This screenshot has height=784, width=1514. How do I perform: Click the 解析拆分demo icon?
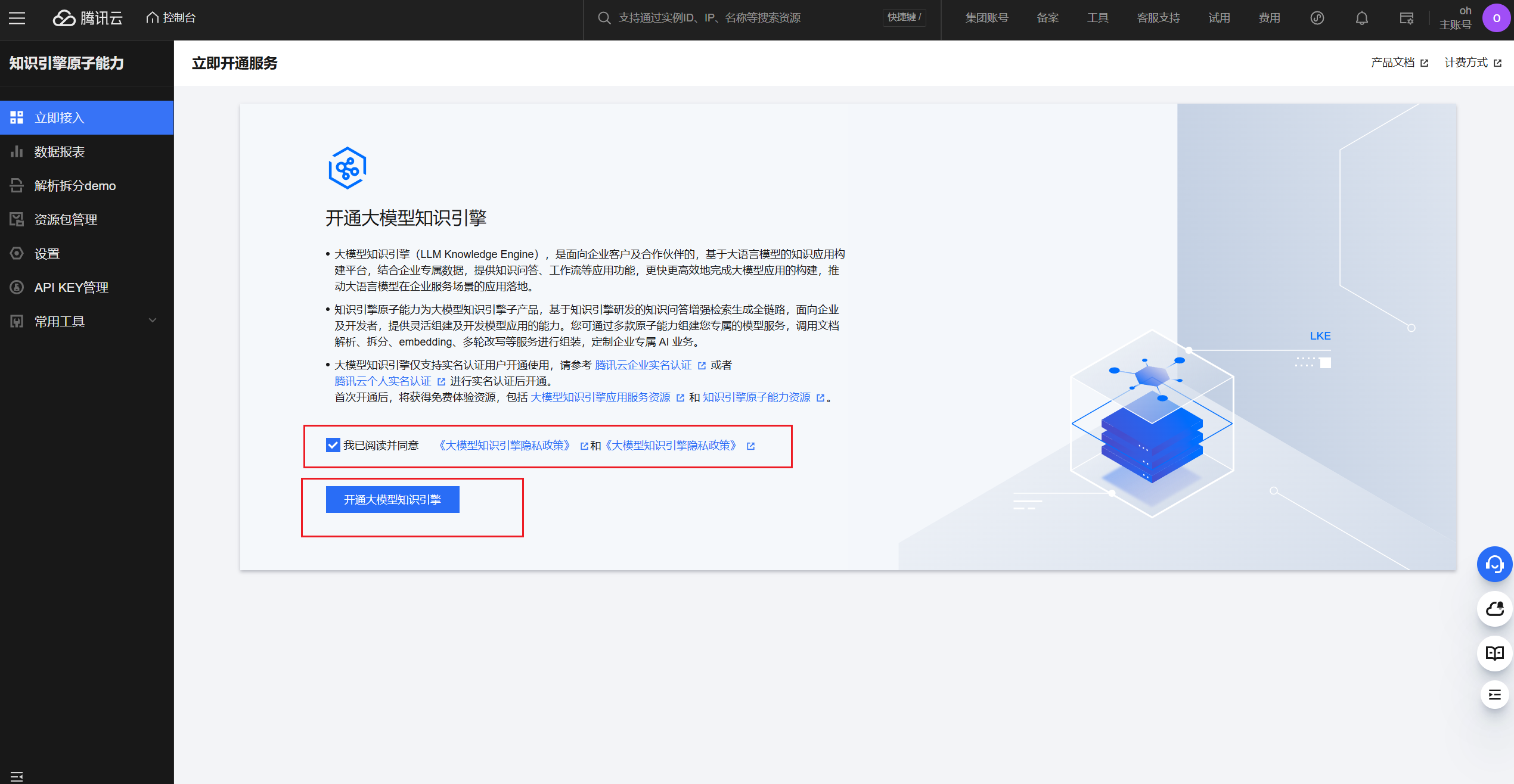click(x=17, y=185)
